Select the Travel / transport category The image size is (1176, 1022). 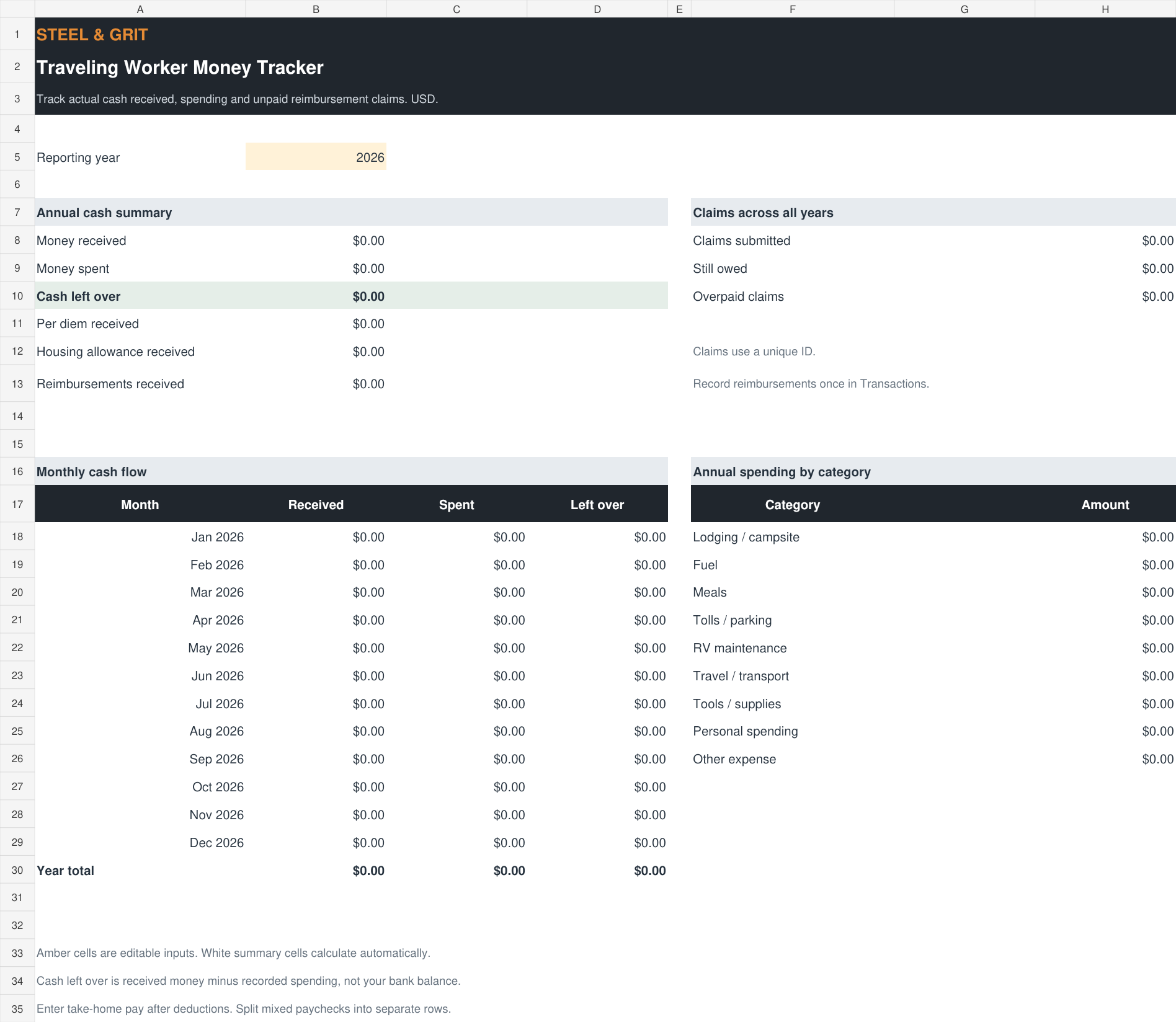[741, 676]
